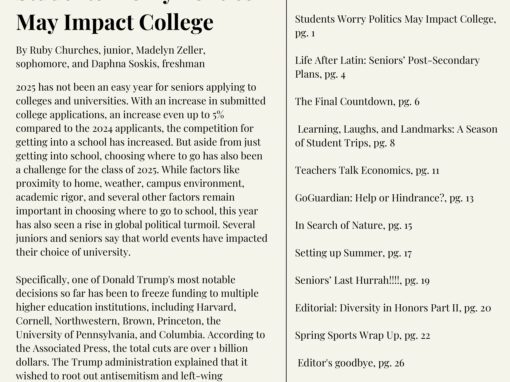Select Learning, Laughs, and Landmarks entry
This screenshot has width=510, height=382.
pos(396,136)
